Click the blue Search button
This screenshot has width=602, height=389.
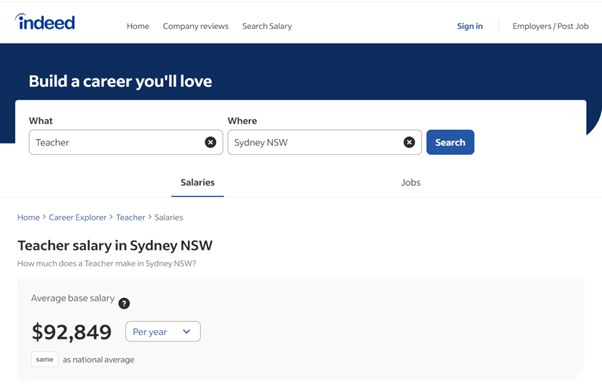(x=450, y=142)
